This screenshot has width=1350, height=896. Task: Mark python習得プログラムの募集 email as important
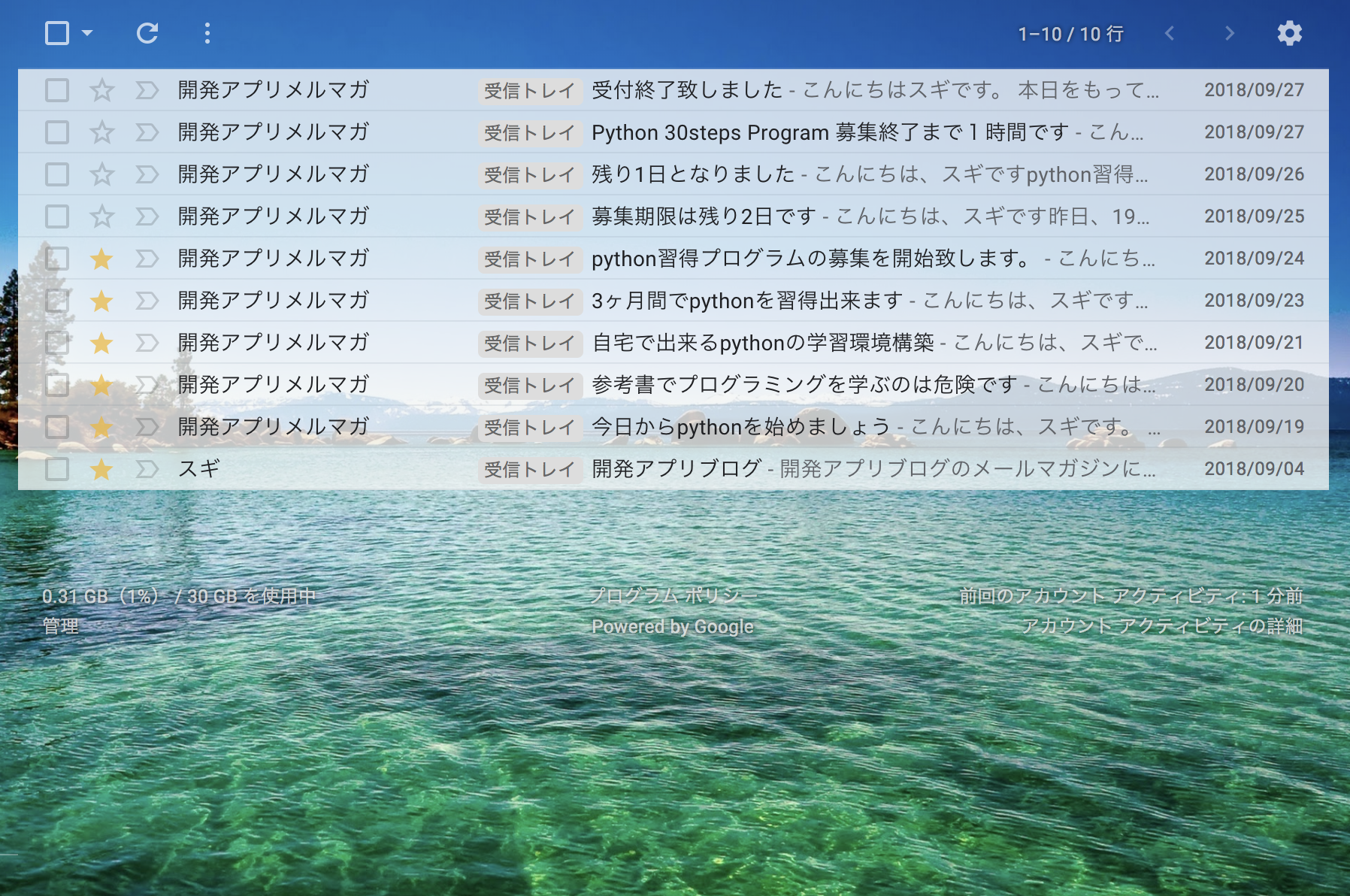[x=147, y=259]
